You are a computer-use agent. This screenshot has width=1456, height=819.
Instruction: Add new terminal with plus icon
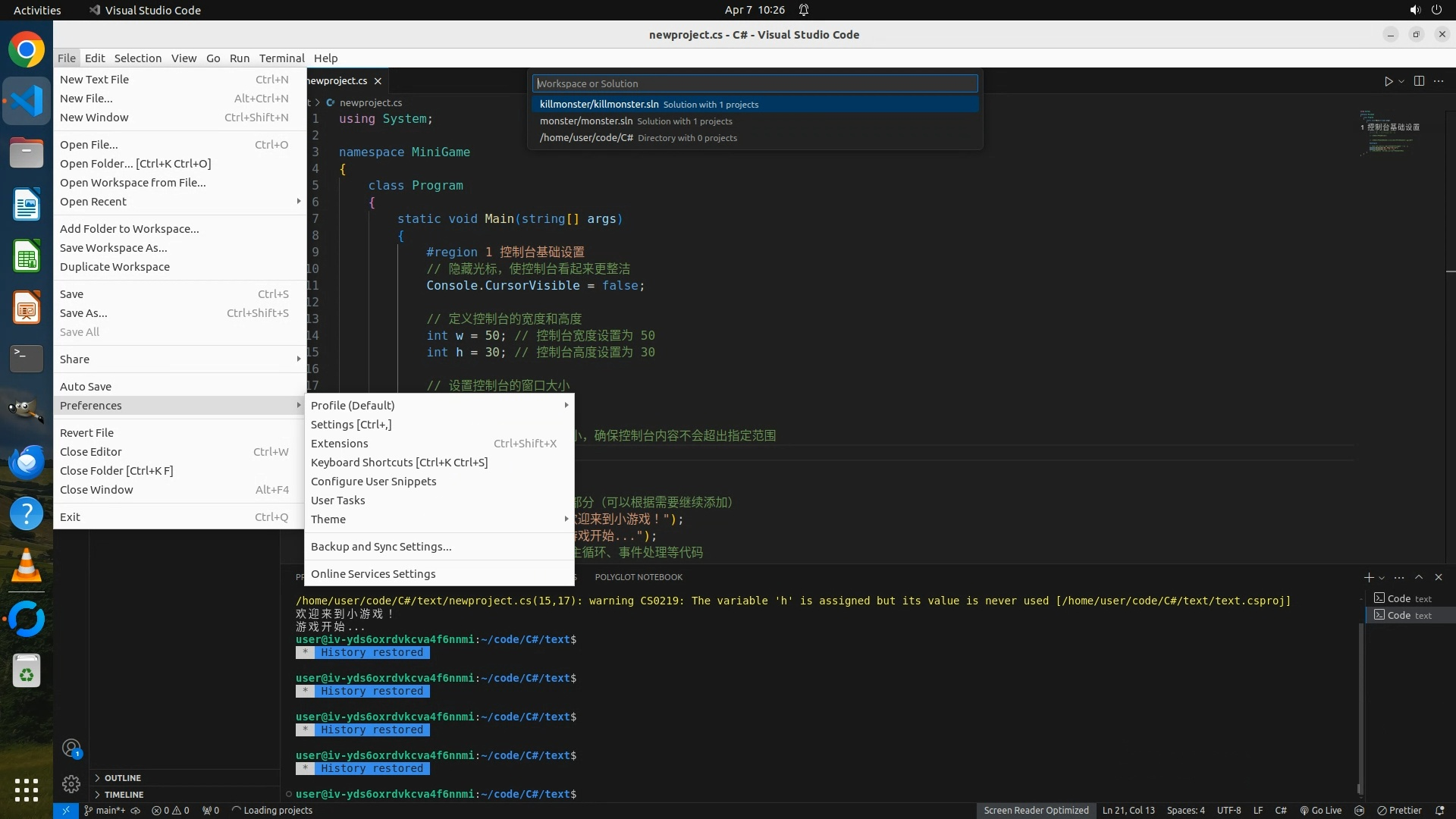(x=1368, y=577)
